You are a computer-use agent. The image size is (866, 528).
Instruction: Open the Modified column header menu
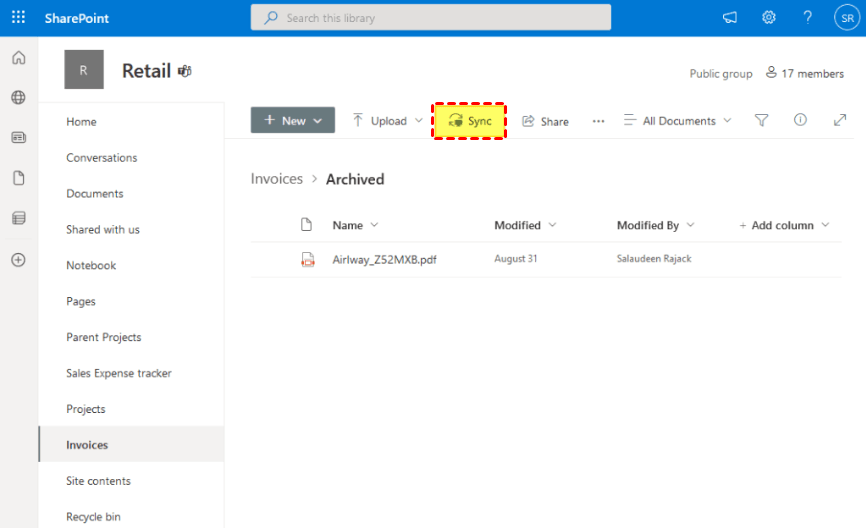click(525, 225)
